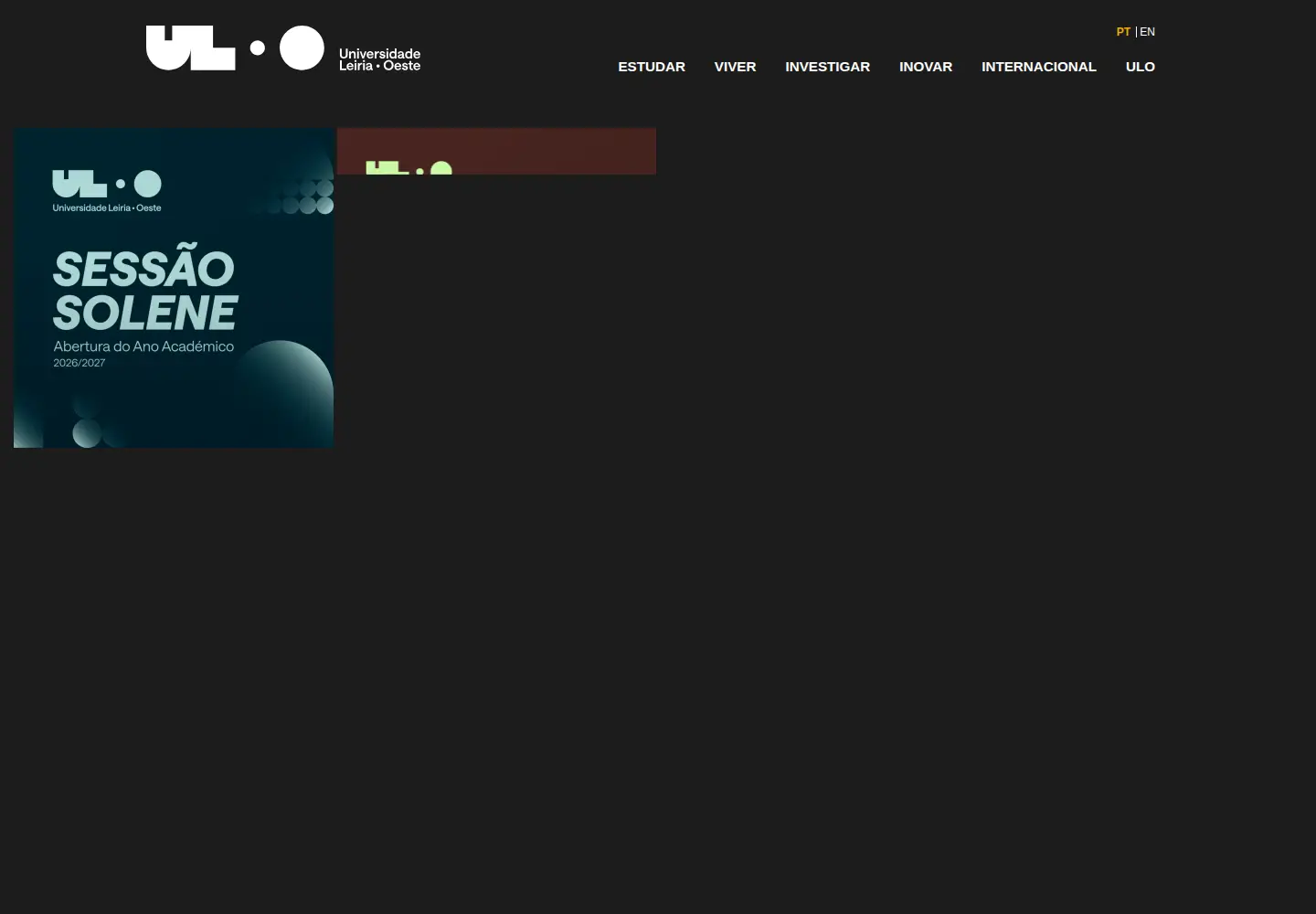
Task: Click the Universidade Leiria Oeste header logo
Action: tap(283, 48)
